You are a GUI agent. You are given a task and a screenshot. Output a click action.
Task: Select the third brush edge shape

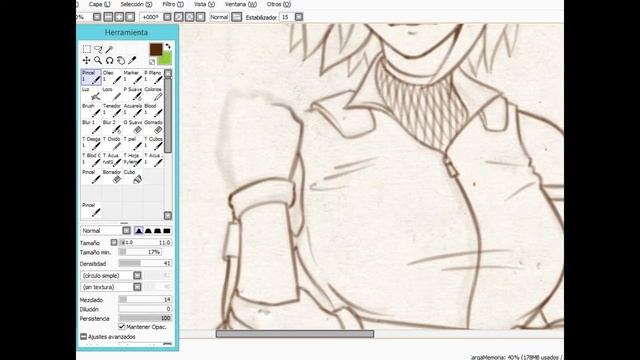[x=158, y=231]
